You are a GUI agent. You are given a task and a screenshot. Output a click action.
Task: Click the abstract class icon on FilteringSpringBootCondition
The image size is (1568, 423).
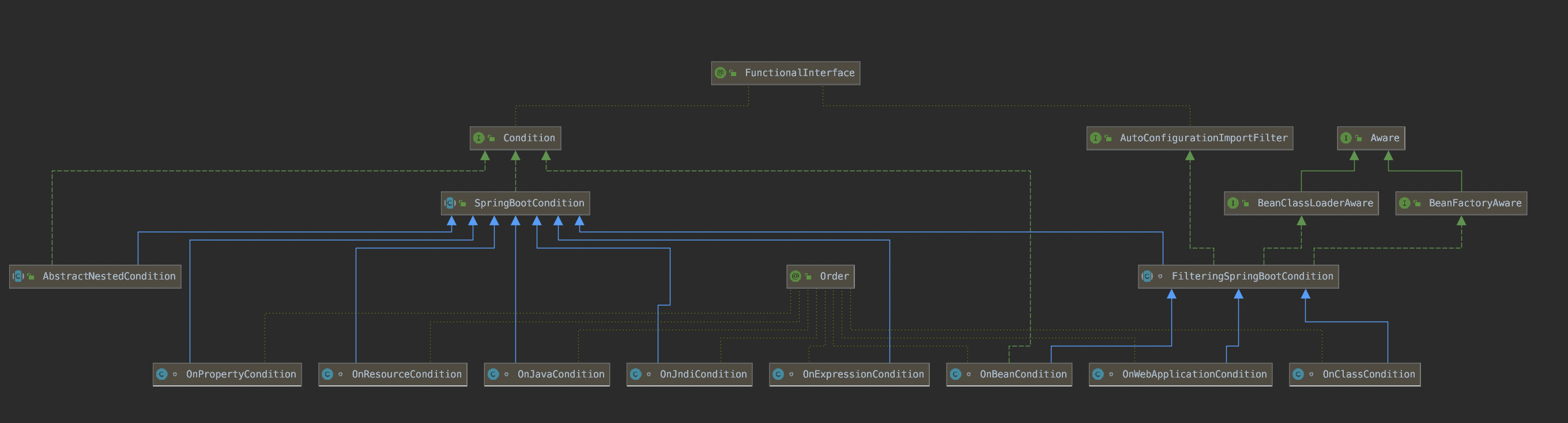[x=1147, y=276]
